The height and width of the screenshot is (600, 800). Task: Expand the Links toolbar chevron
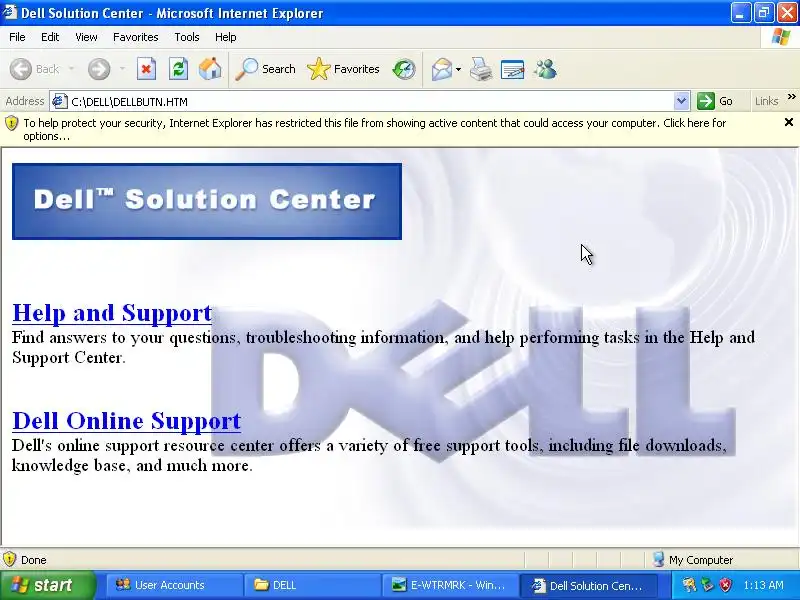tap(791, 96)
